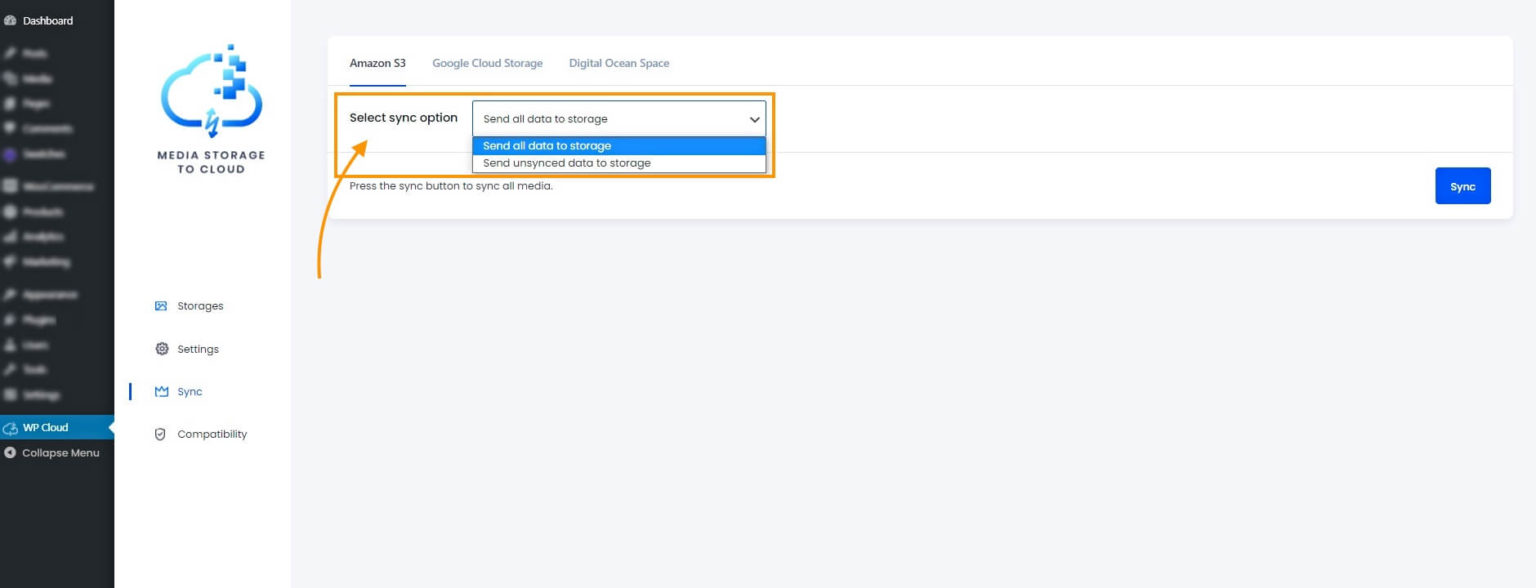Screen dimensions: 1536x588
Task: Click the WP Cloud icon in admin menu
Action: [9, 426]
